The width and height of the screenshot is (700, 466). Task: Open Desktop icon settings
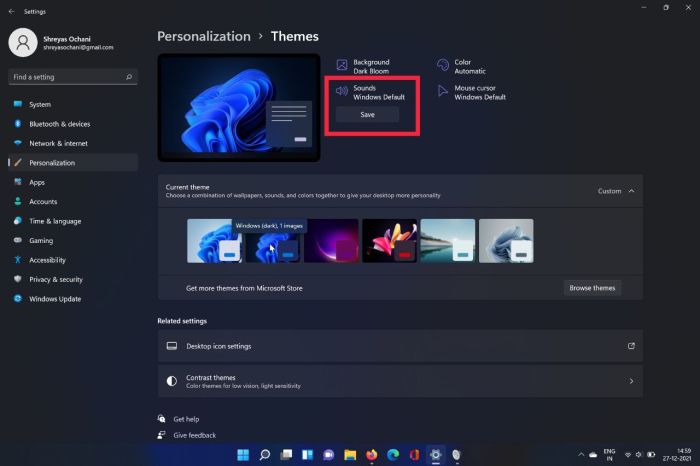coord(400,346)
